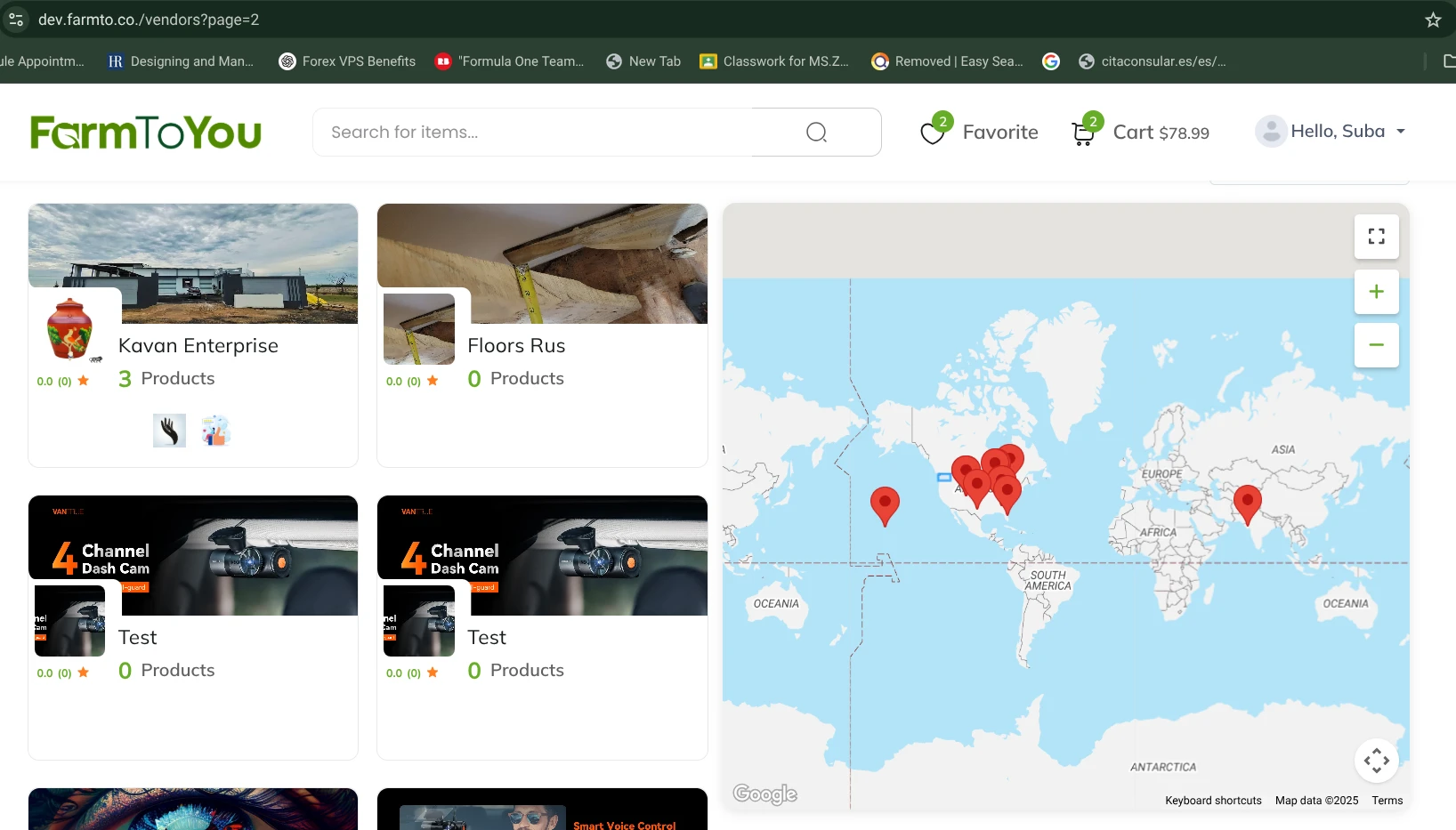Toggle fullscreen view on the map

(1376, 237)
